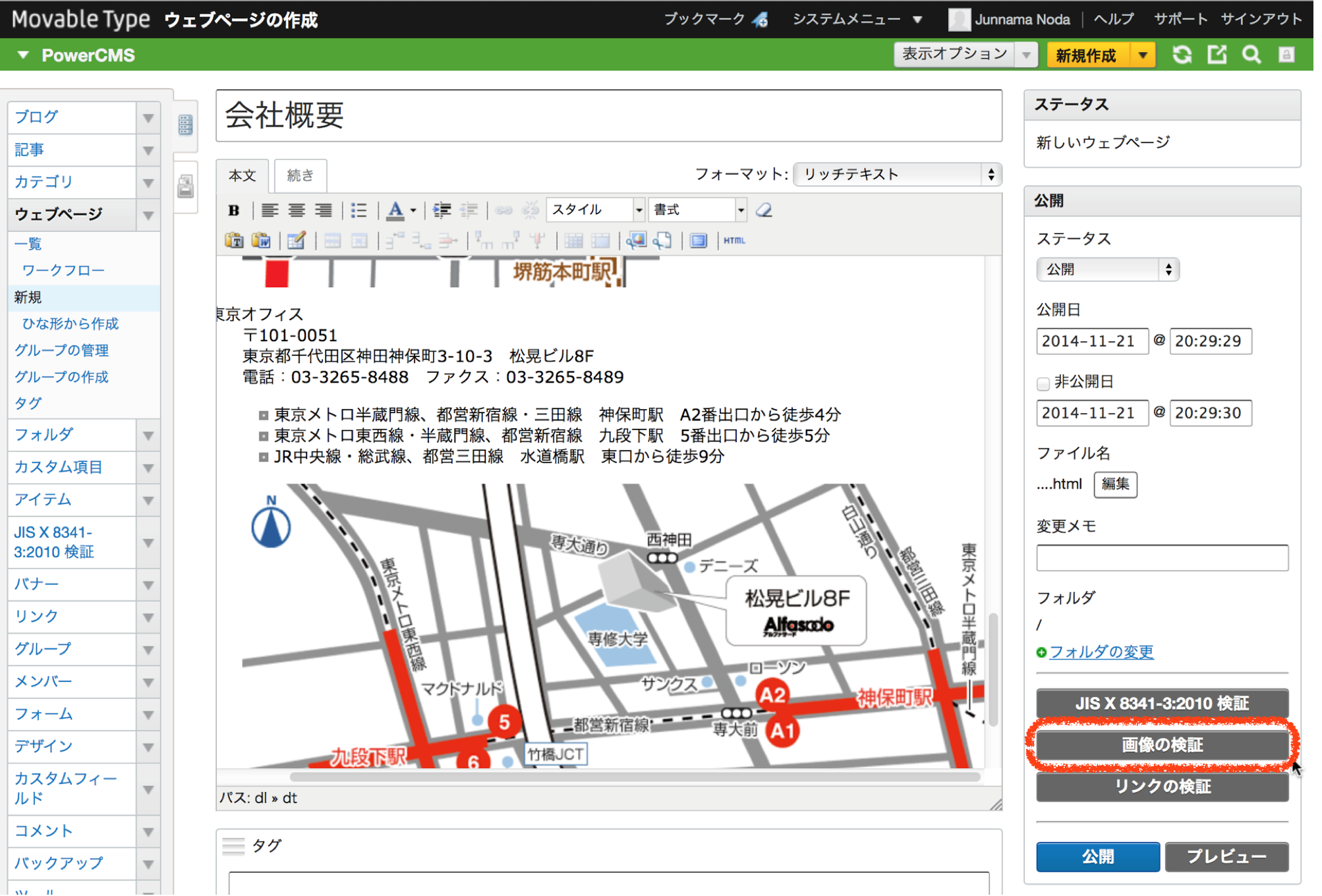Open the view-site external link icon

pyautogui.click(x=1217, y=55)
